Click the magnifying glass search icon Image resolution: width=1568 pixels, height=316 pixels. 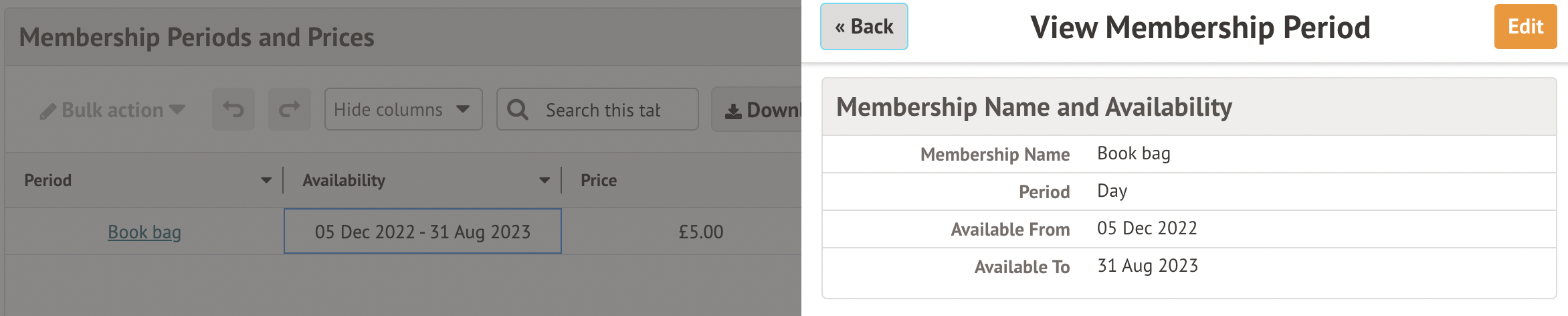point(518,109)
